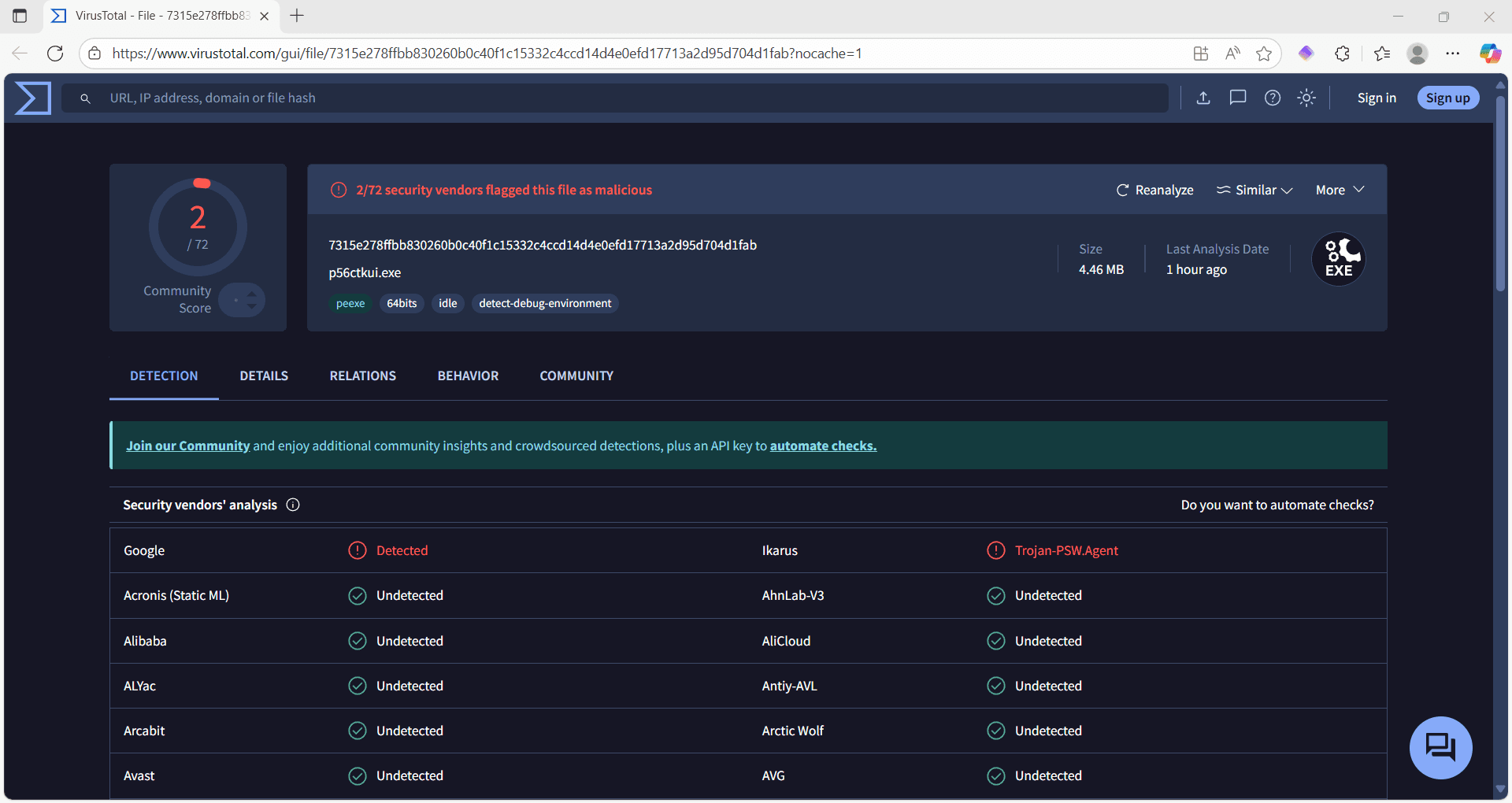The height and width of the screenshot is (803, 1512).
Task: Open the Copilot icon
Action: click(x=1490, y=54)
